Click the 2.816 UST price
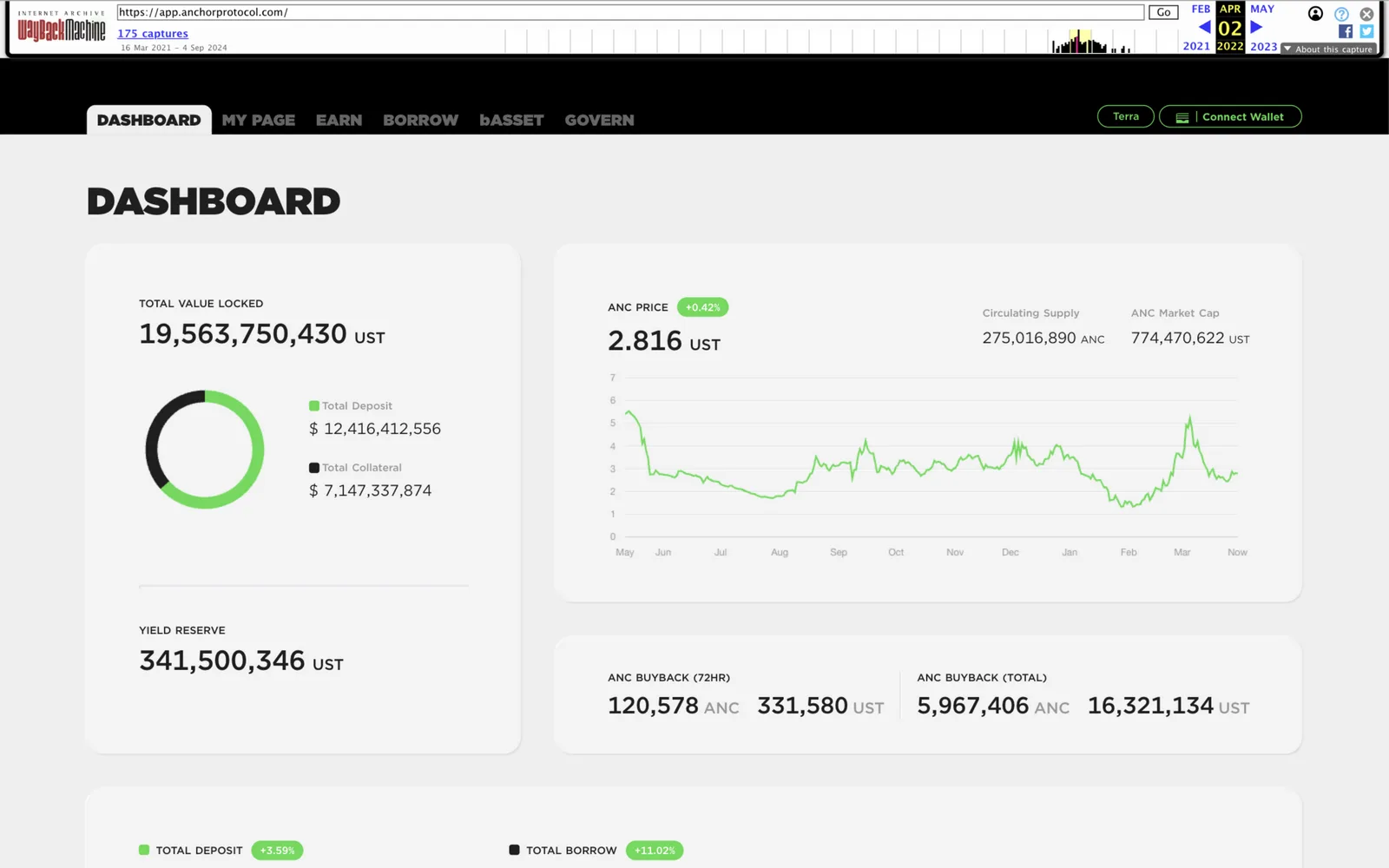Screen dimensions: 1389x868 [x=664, y=341]
